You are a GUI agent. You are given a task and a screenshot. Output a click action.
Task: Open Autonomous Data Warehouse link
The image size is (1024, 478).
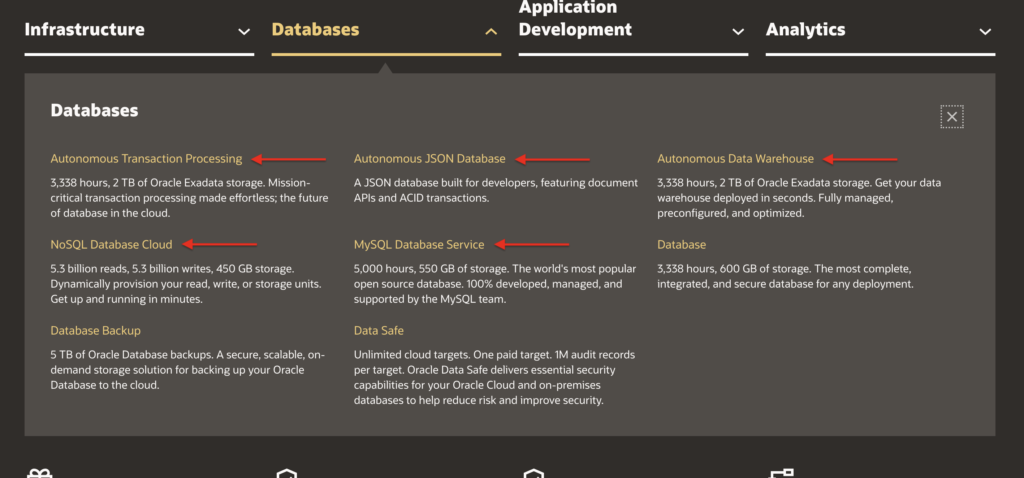tap(735, 159)
